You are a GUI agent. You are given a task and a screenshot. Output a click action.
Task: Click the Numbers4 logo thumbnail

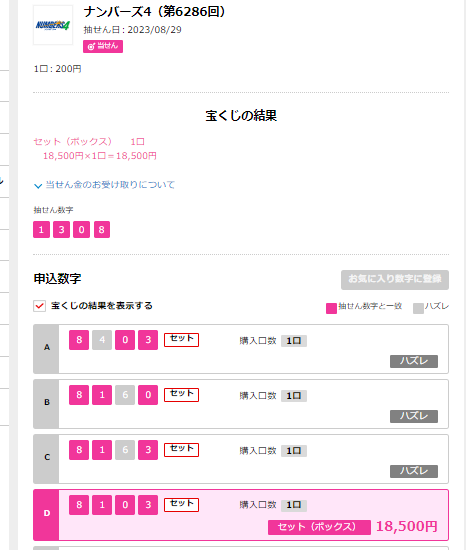tap(53, 25)
